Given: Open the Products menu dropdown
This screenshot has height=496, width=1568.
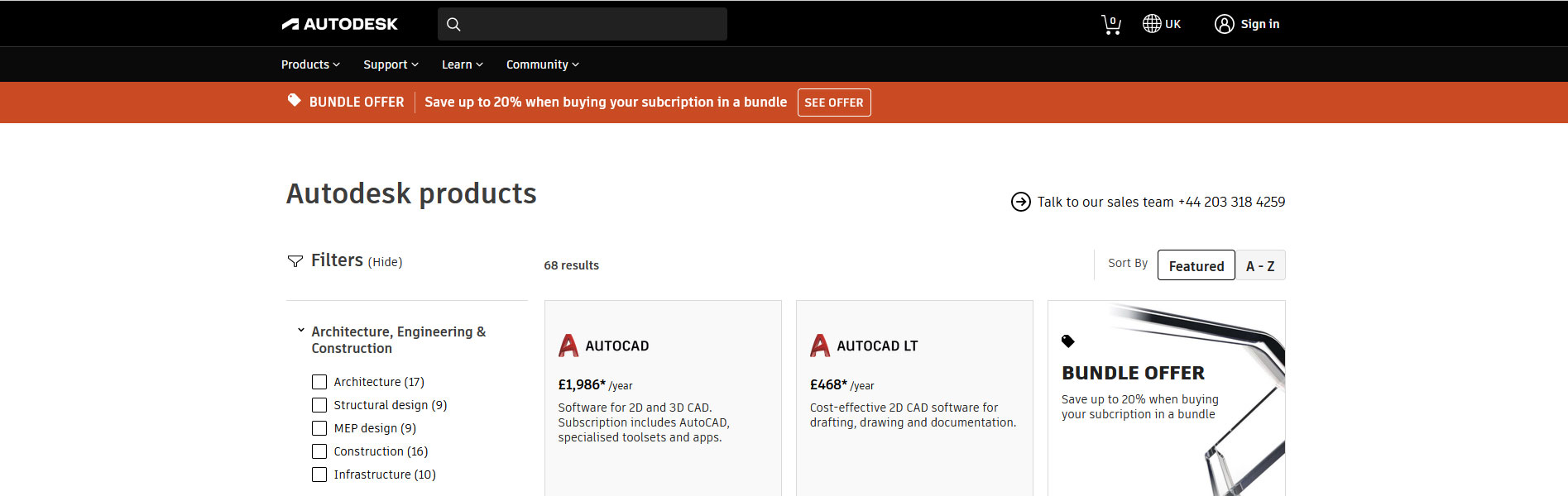Looking at the screenshot, I should (x=310, y=64).
